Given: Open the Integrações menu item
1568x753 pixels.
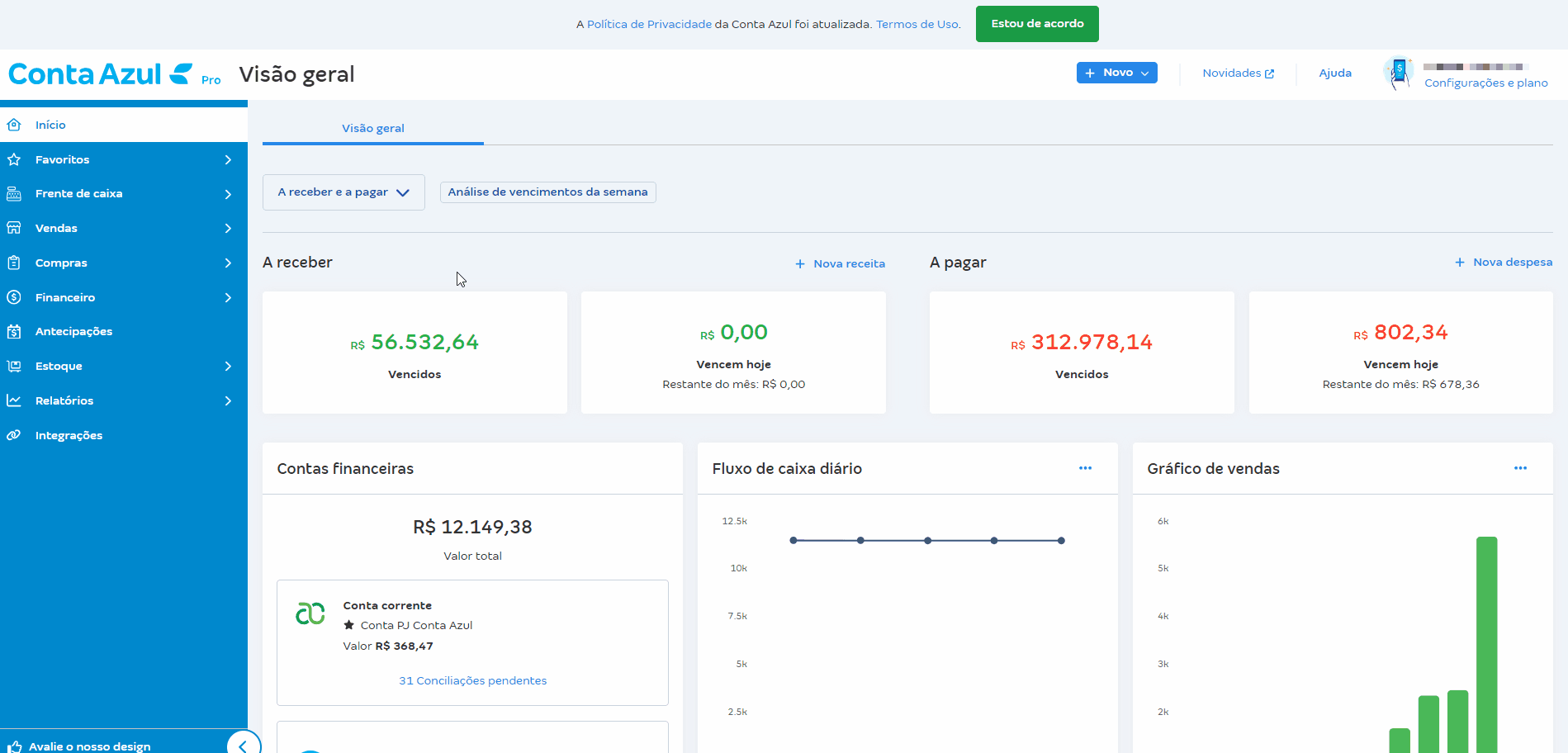Looking at the screenshot, I should pos(124,435).
